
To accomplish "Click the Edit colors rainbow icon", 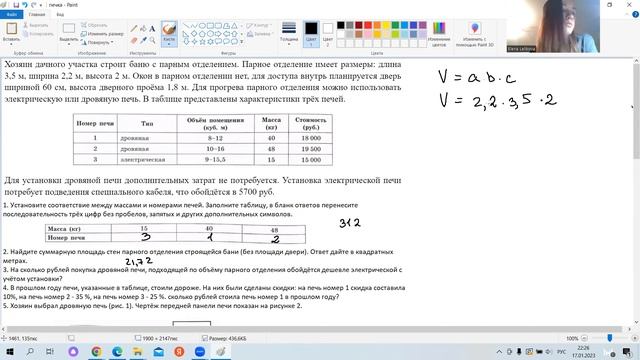I will (x=439, y=29).
